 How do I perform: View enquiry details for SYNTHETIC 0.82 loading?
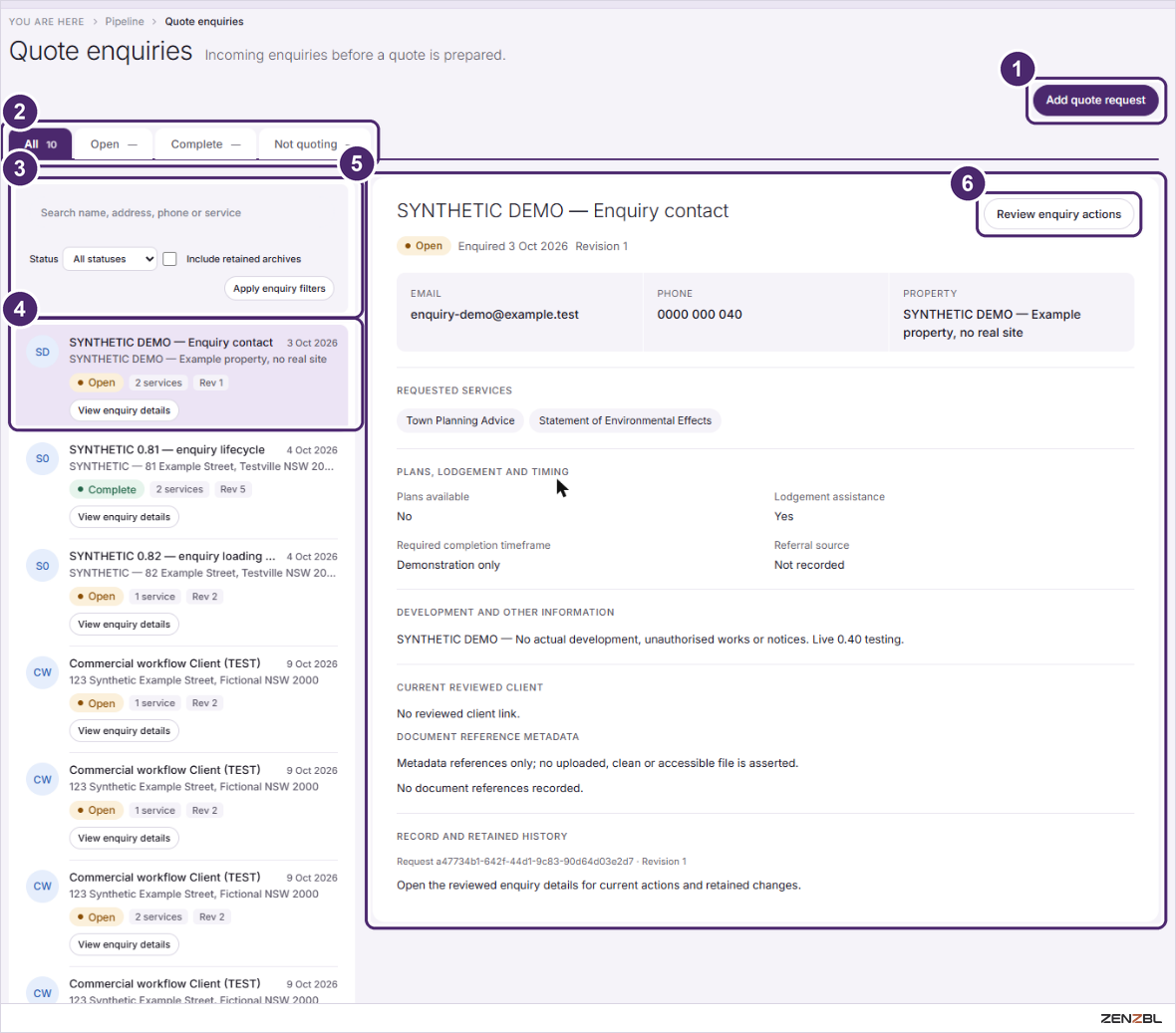pos(125,625)
